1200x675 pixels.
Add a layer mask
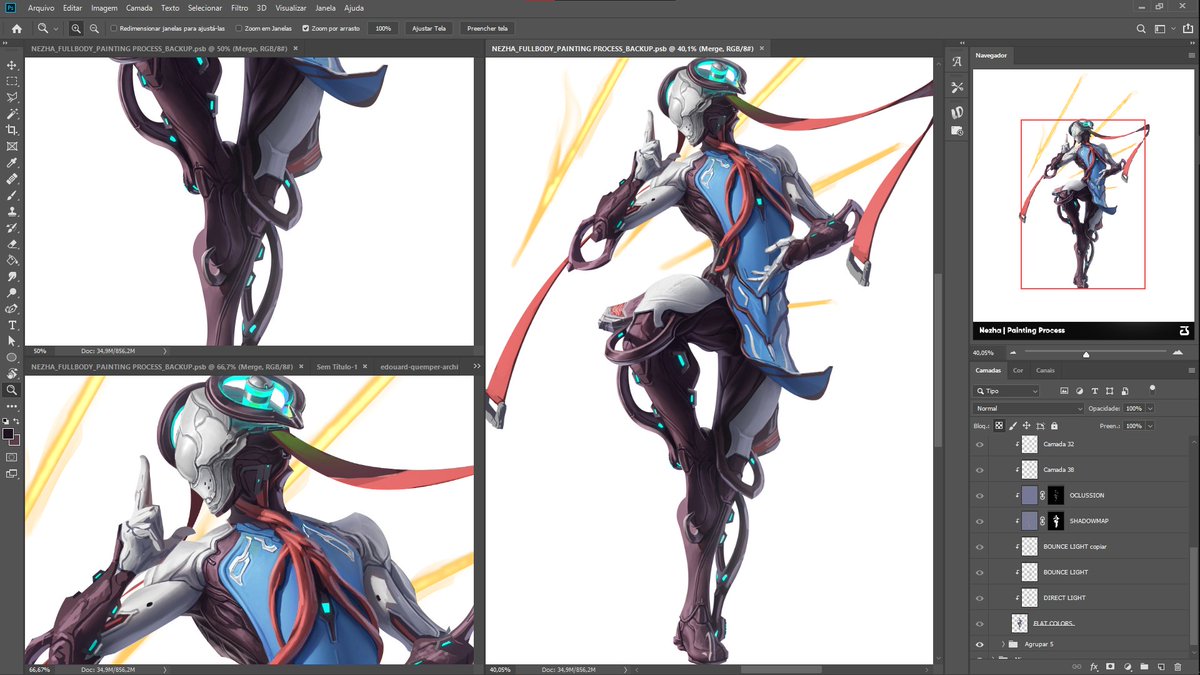click(1111, 666)
